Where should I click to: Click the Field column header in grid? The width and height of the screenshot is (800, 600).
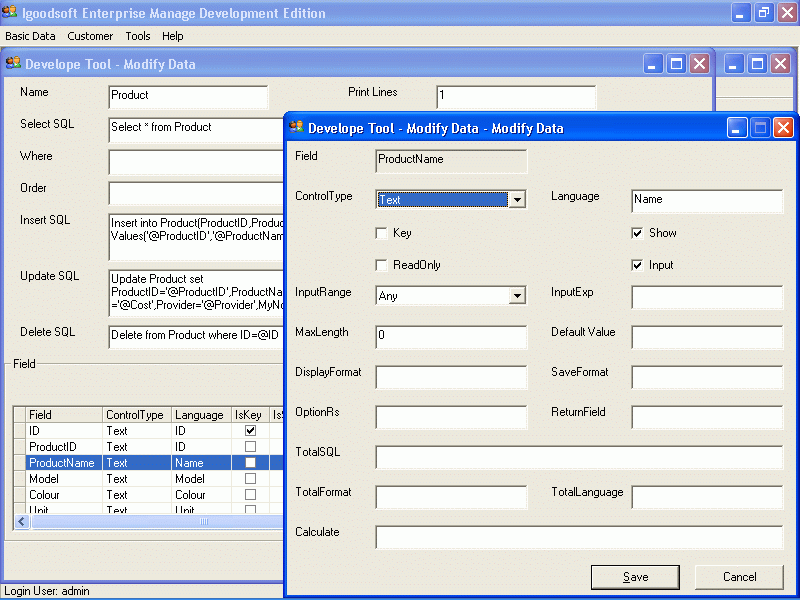coord(64,415)
